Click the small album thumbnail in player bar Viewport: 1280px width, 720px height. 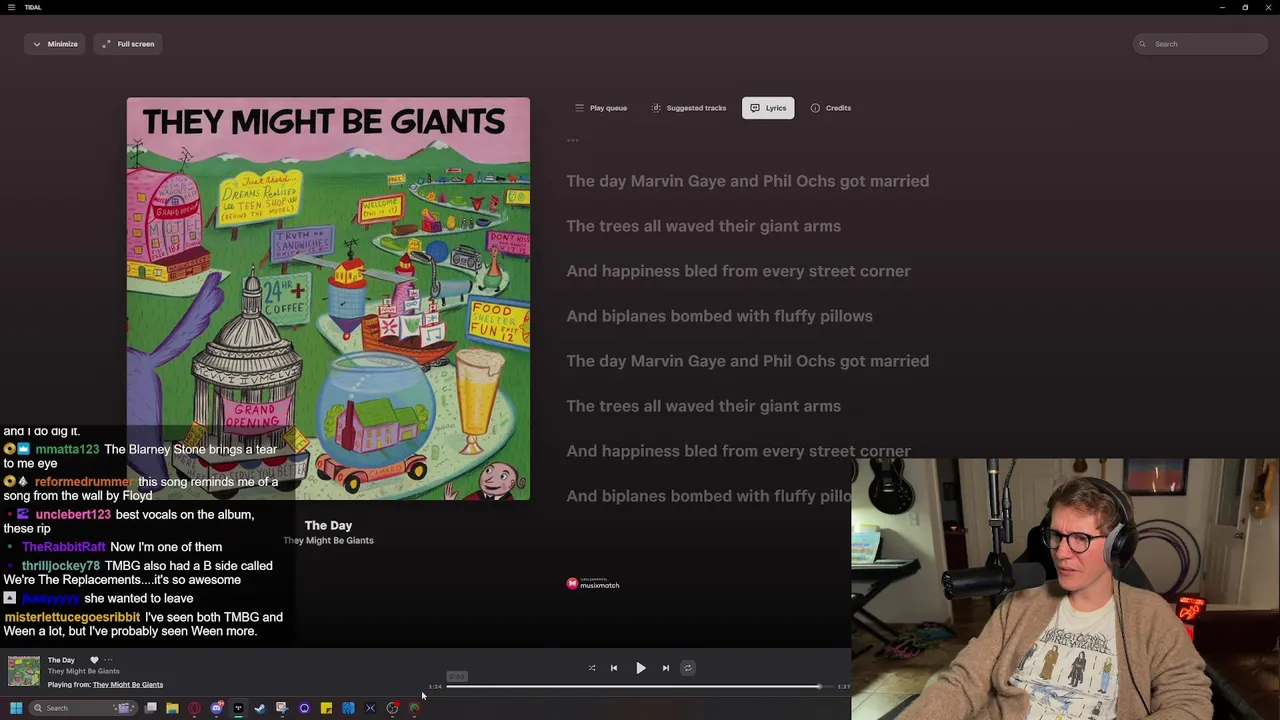[24, 671]
